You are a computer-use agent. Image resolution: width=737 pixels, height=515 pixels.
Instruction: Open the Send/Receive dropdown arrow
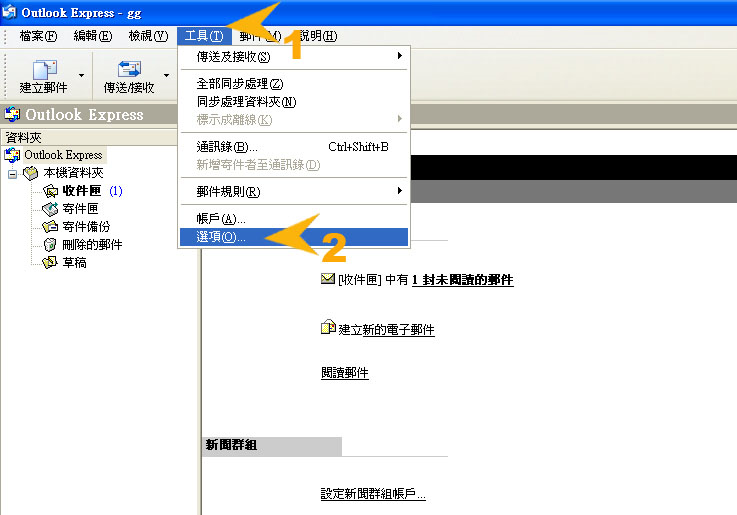(166, 75)
